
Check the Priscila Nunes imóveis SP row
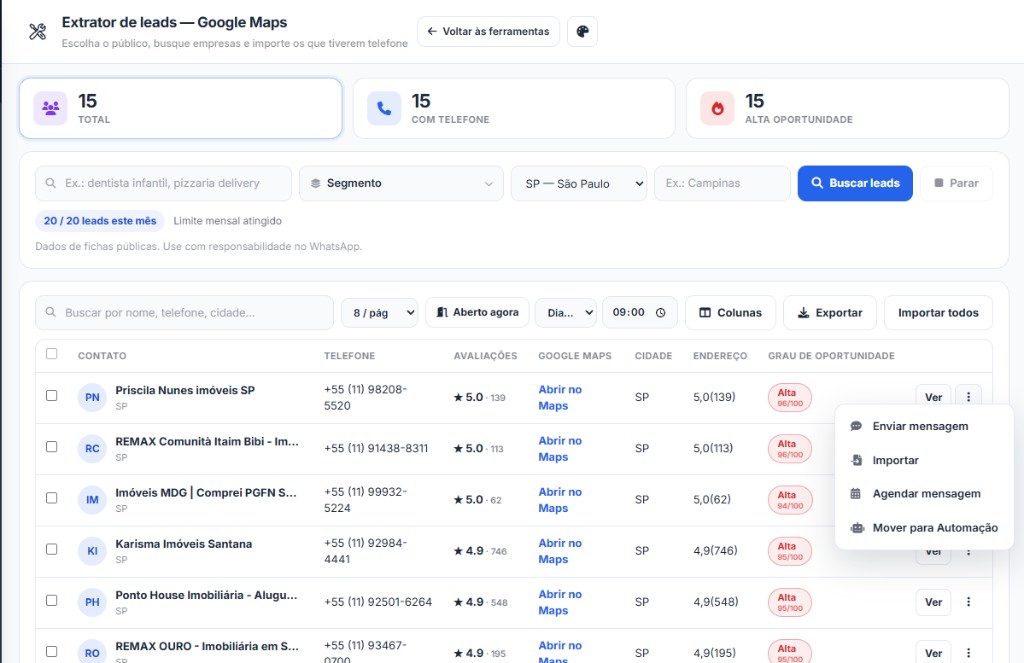52,396
